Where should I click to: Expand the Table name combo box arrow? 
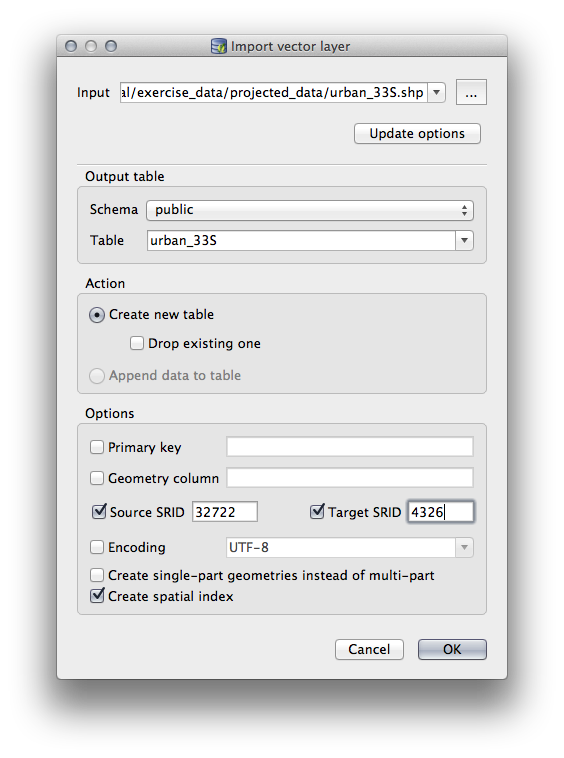(464, 240)
